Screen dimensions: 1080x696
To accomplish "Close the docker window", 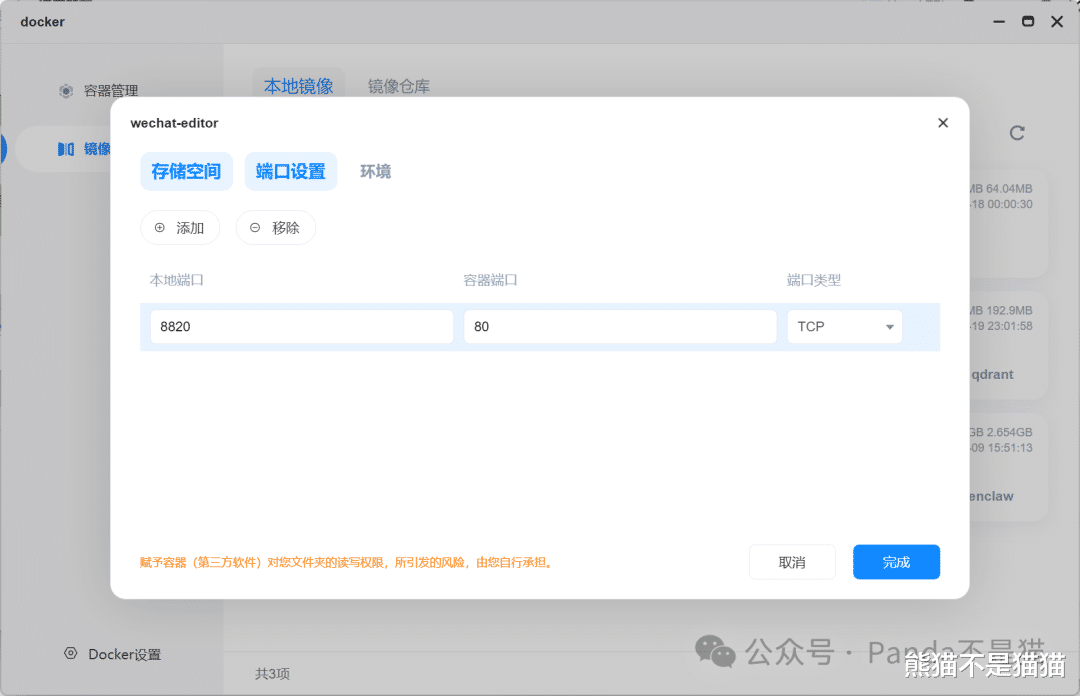I will click(x=1057, y=22).
